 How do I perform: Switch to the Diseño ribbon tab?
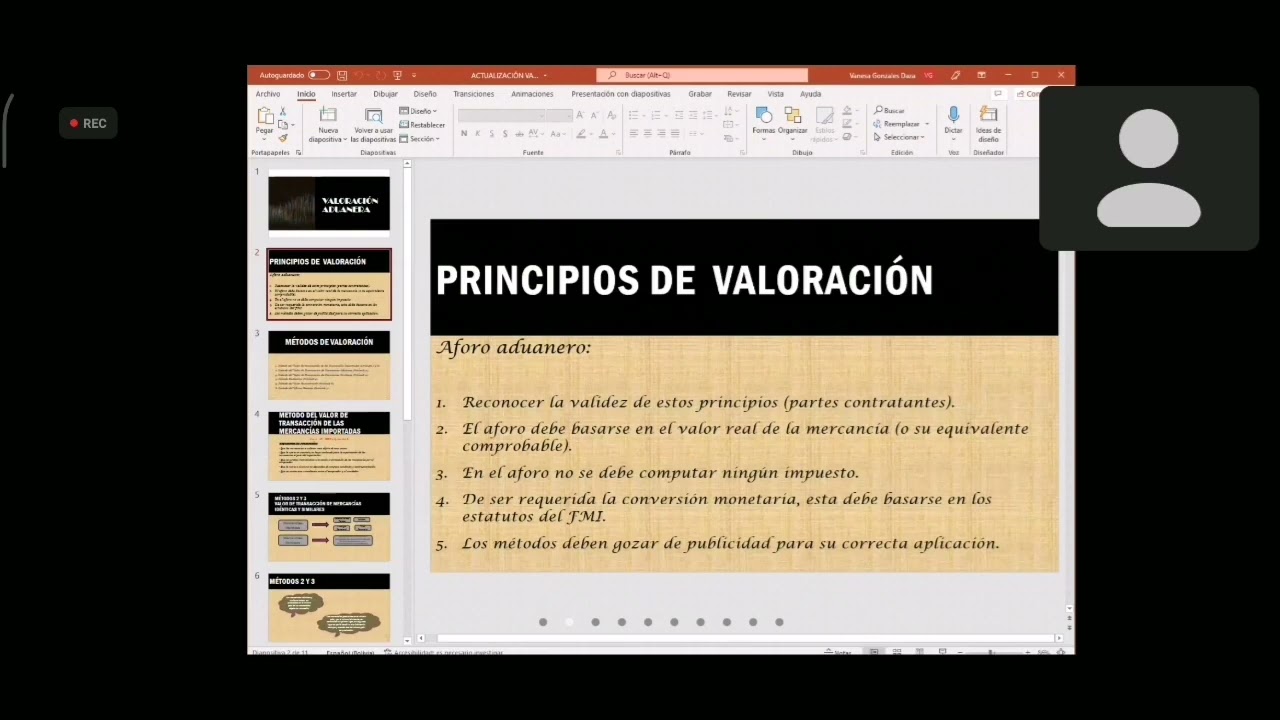coord(425,94)
